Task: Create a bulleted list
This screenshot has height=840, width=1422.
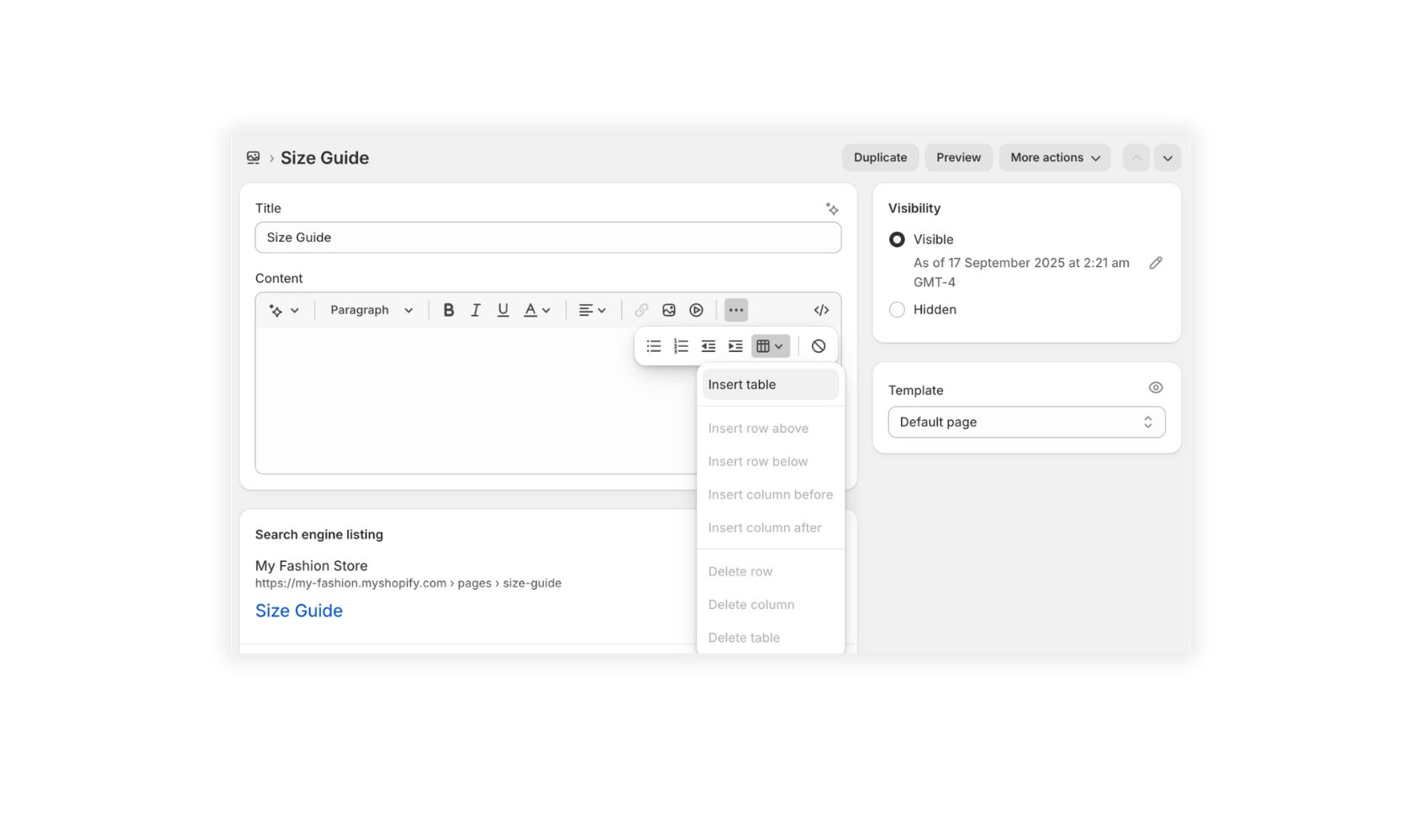Action: click(653, 345)
